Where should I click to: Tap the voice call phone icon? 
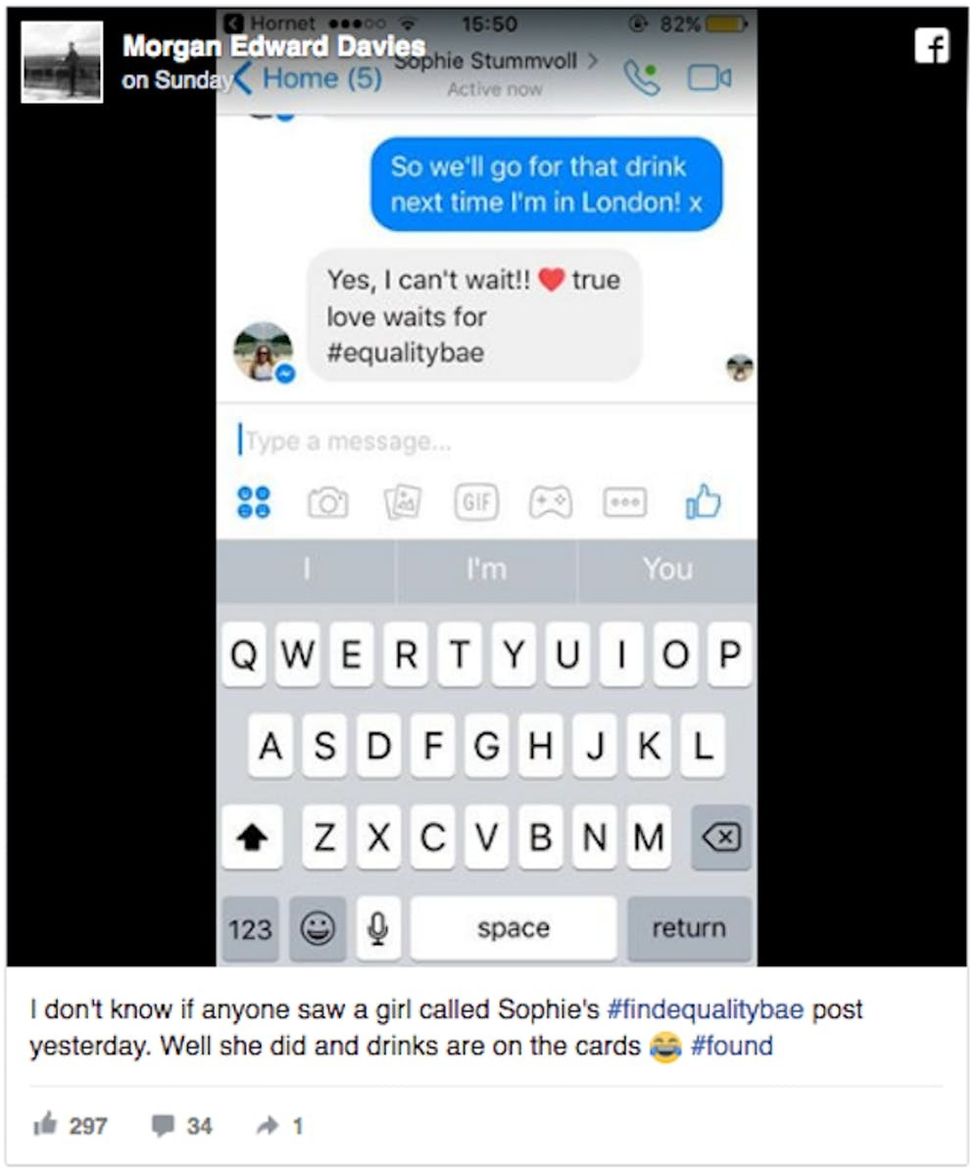(x=642, y=78)
